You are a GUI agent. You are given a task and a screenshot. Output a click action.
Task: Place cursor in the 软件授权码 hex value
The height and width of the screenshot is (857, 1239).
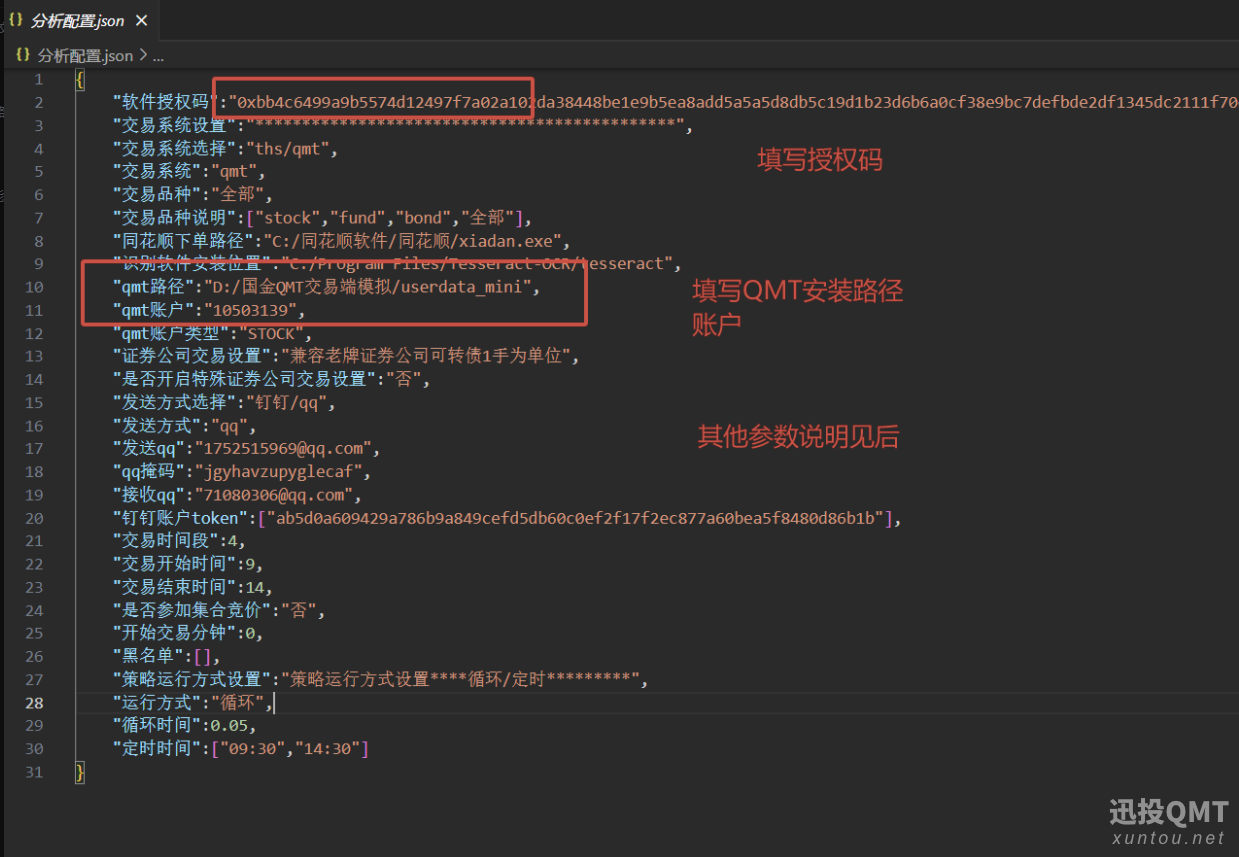pyautogui.click(x=700, y=103)
